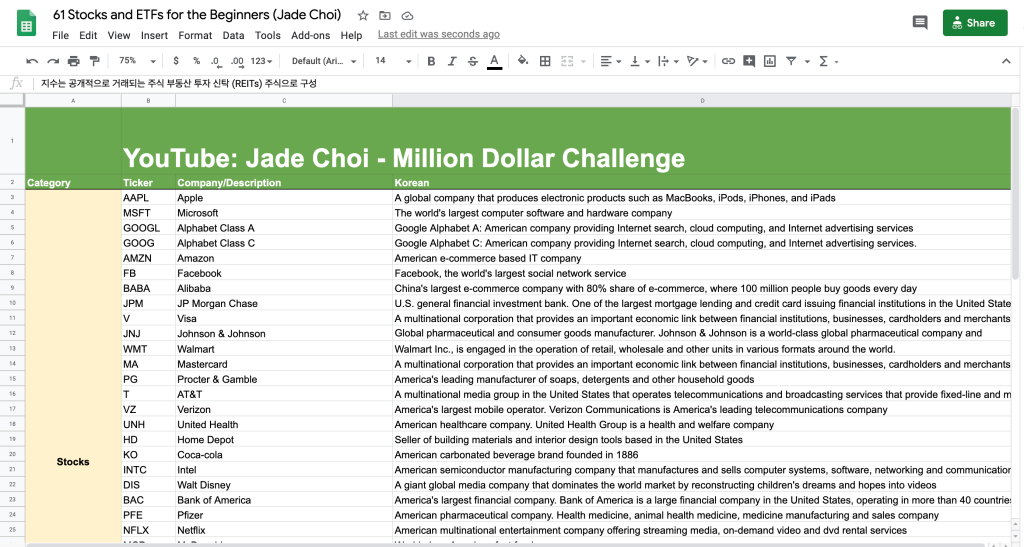Format as percent

coord(196,61)
